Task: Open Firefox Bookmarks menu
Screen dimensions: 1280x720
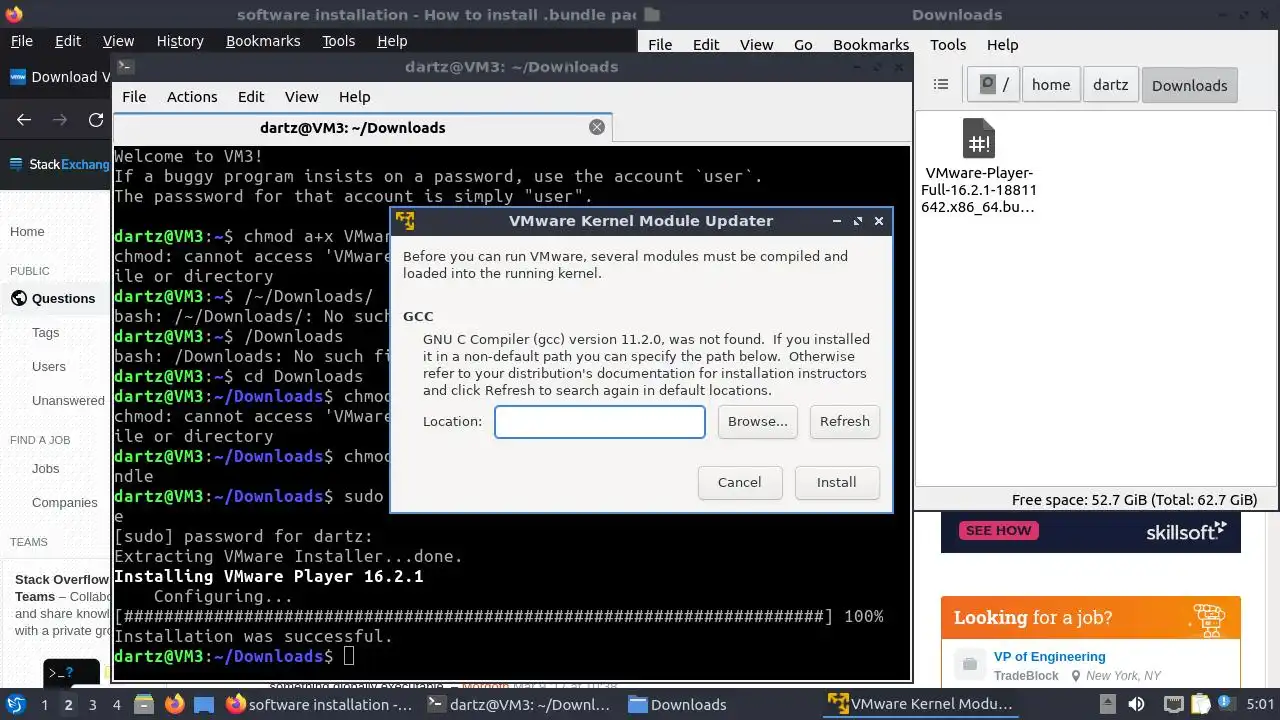Action: click(263, 41)
